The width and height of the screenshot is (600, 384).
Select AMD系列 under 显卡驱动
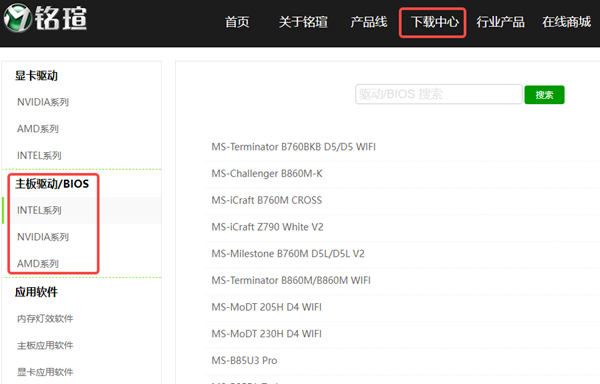(38, 129)
